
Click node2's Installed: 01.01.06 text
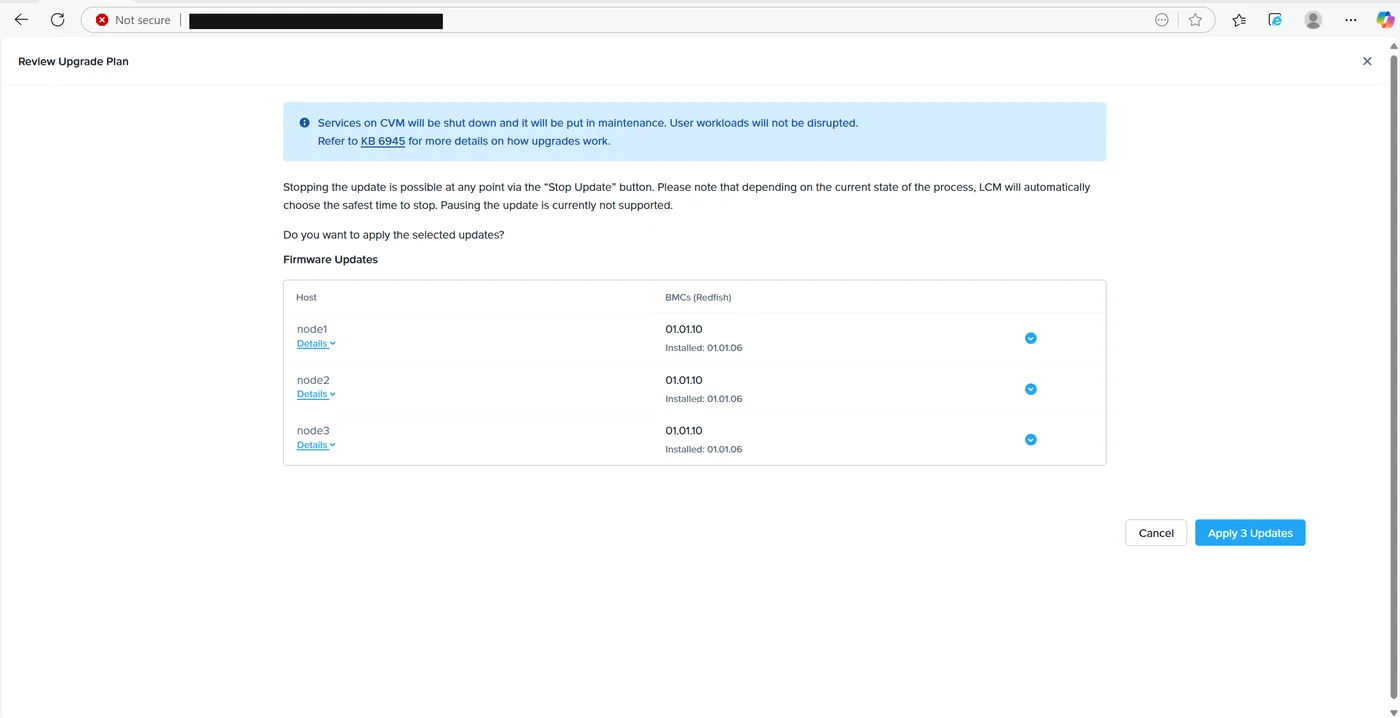(x=704, y=399)
